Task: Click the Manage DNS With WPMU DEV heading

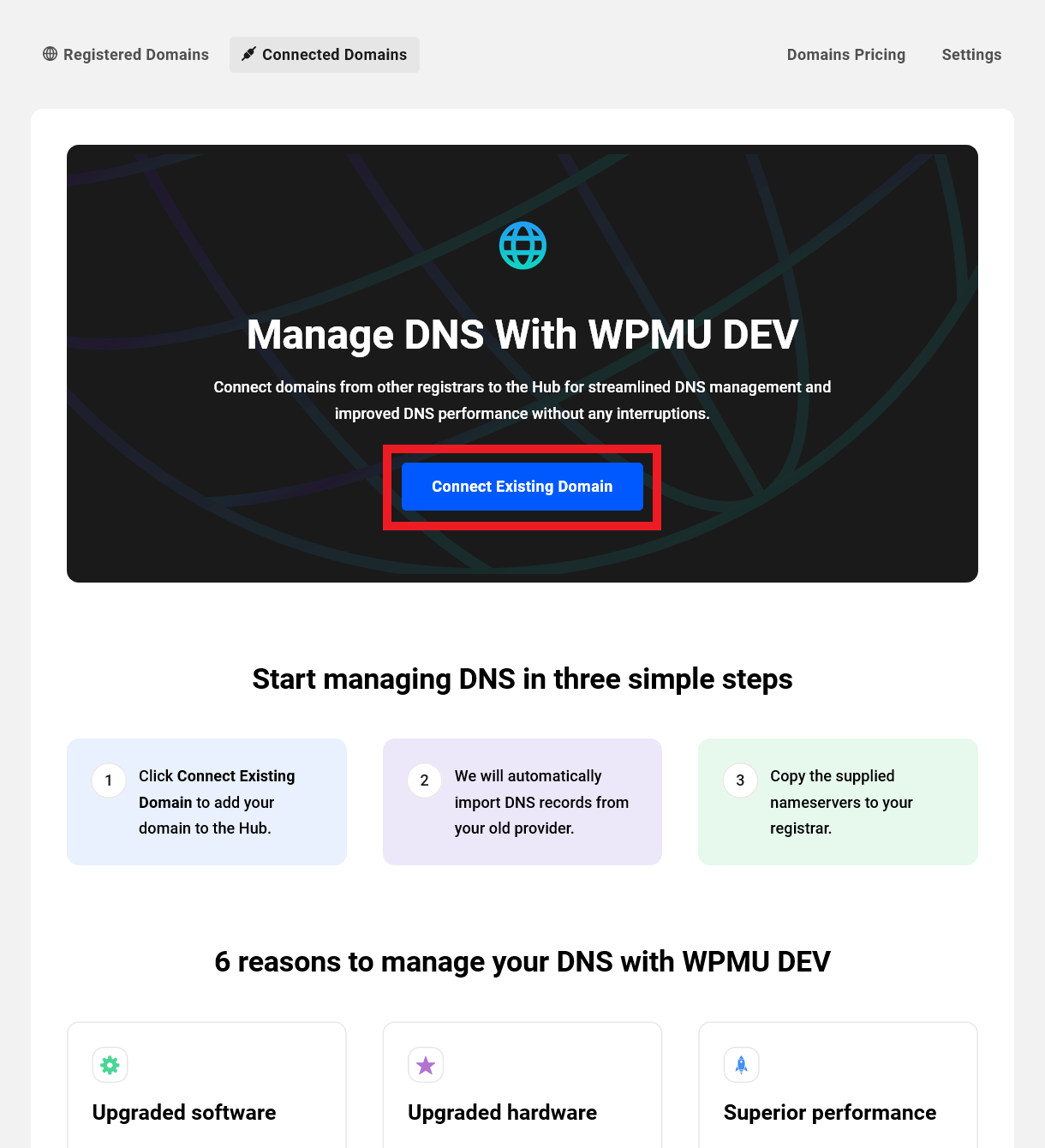Action: pyautogui.click(x=522, y=334)
